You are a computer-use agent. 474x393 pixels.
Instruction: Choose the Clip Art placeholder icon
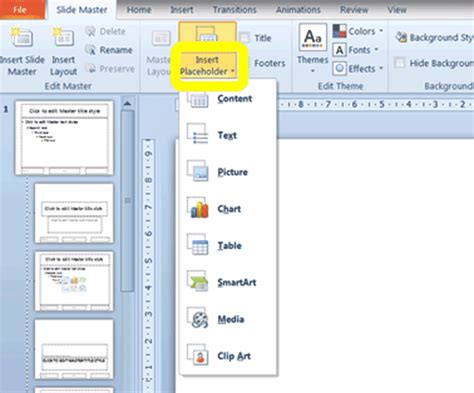pos(198,355)
